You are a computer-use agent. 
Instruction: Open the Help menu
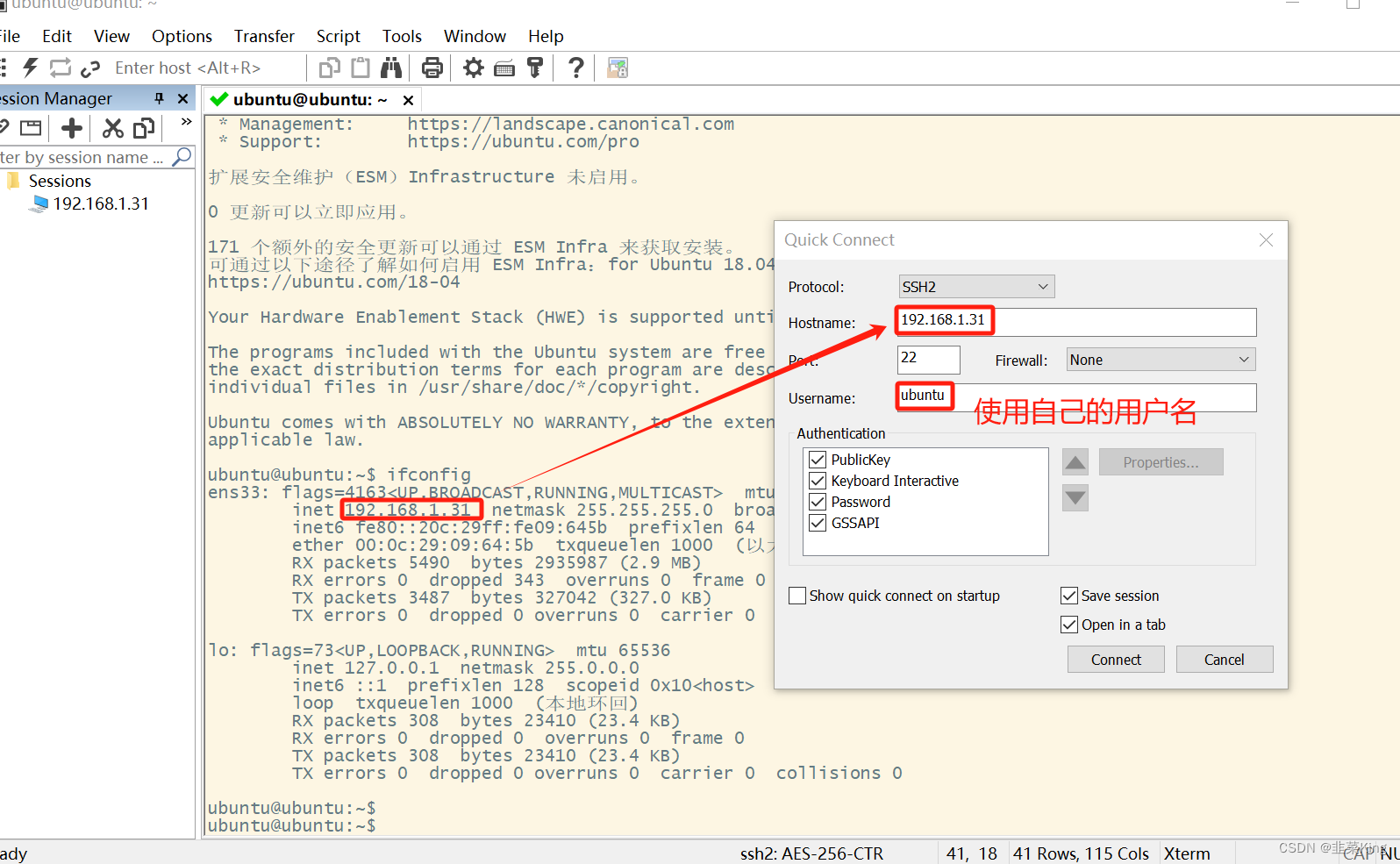click(546, 36)
